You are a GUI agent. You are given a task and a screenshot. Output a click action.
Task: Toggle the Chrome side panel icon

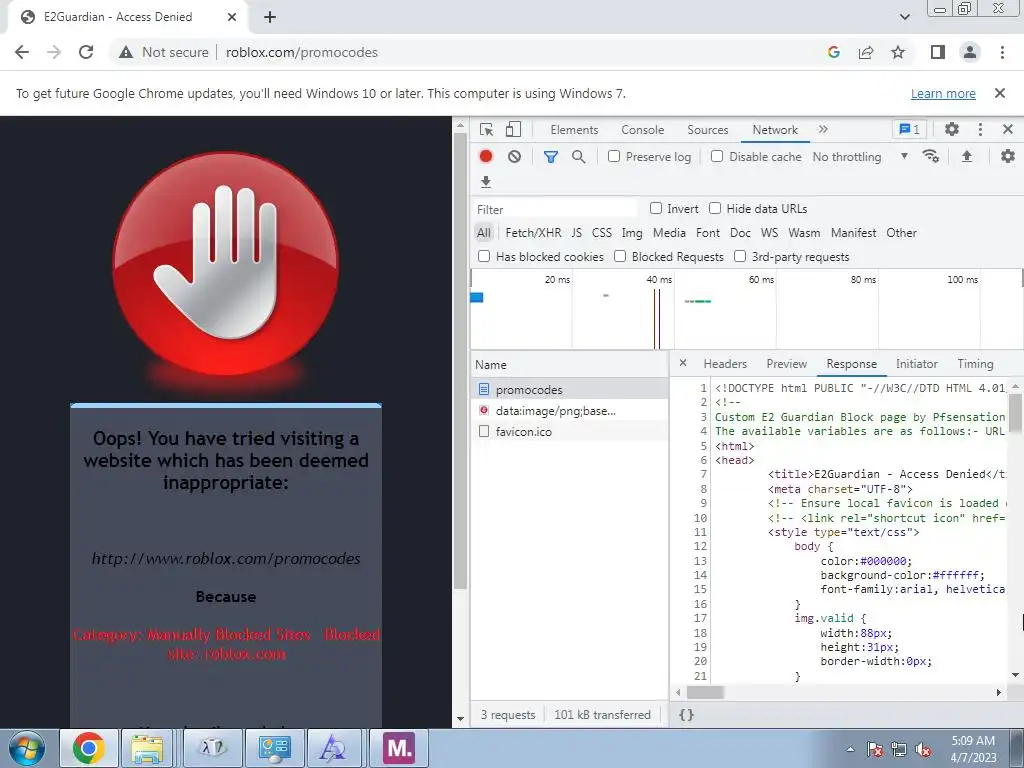click(938, 52)
